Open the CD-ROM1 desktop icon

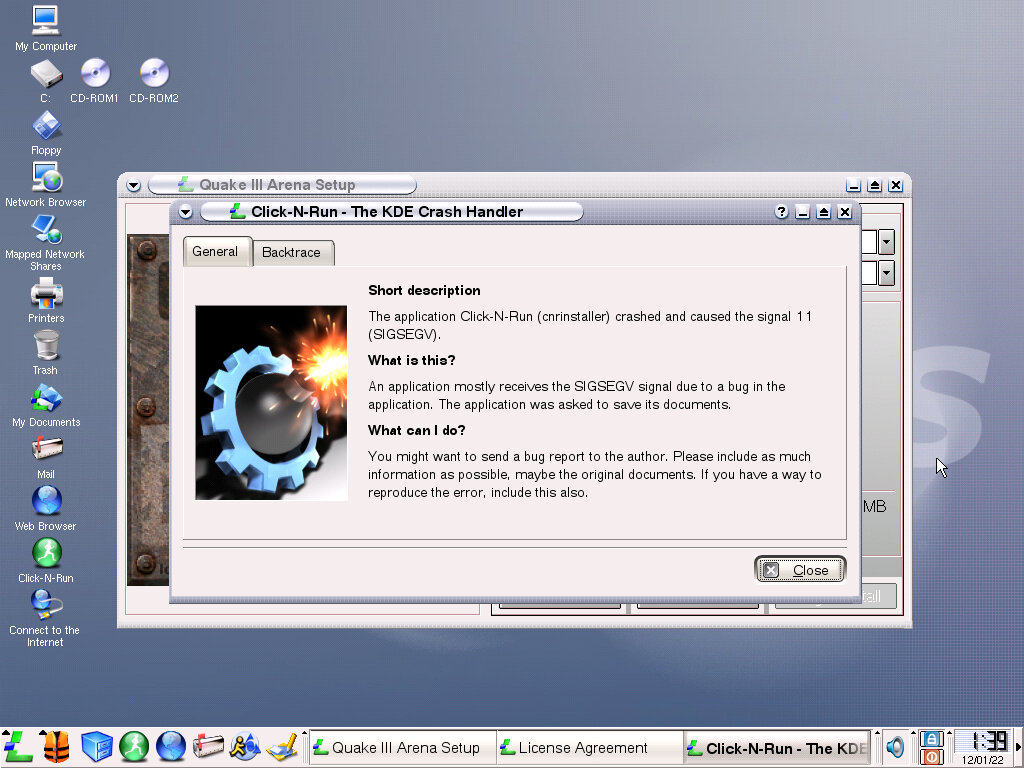(95, 73)
